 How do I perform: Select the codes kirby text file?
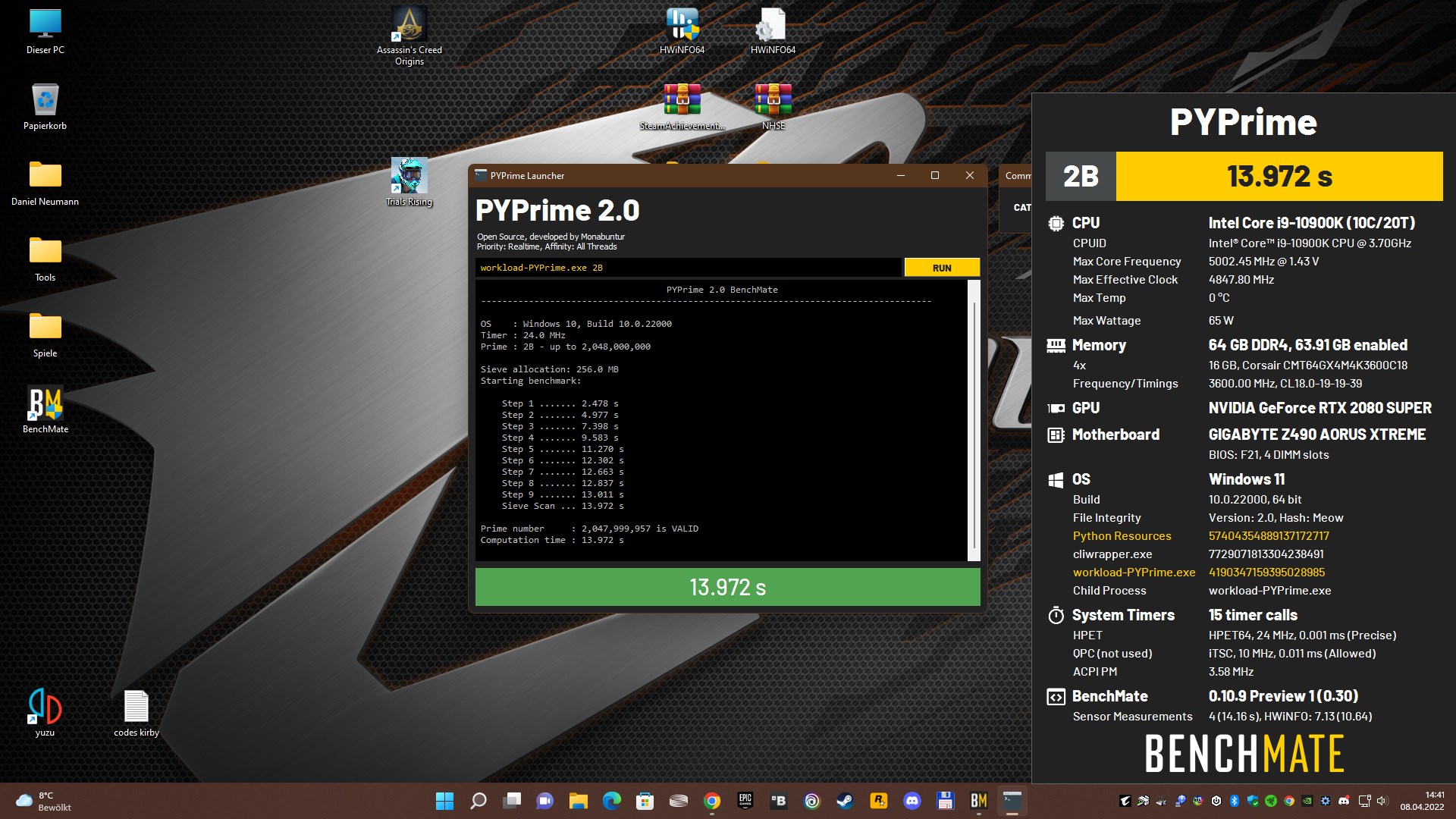pos(136,713)
